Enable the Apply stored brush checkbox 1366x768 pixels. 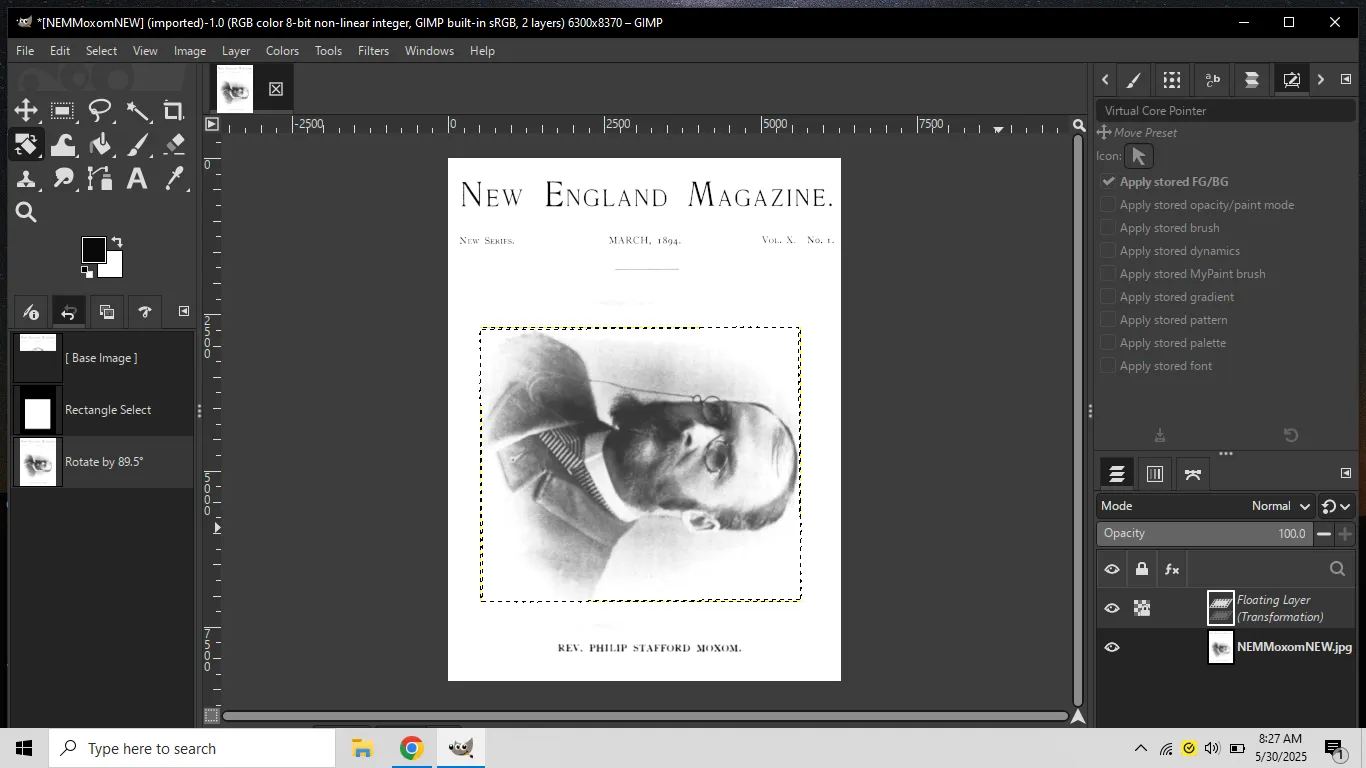tap(1108, 227)
